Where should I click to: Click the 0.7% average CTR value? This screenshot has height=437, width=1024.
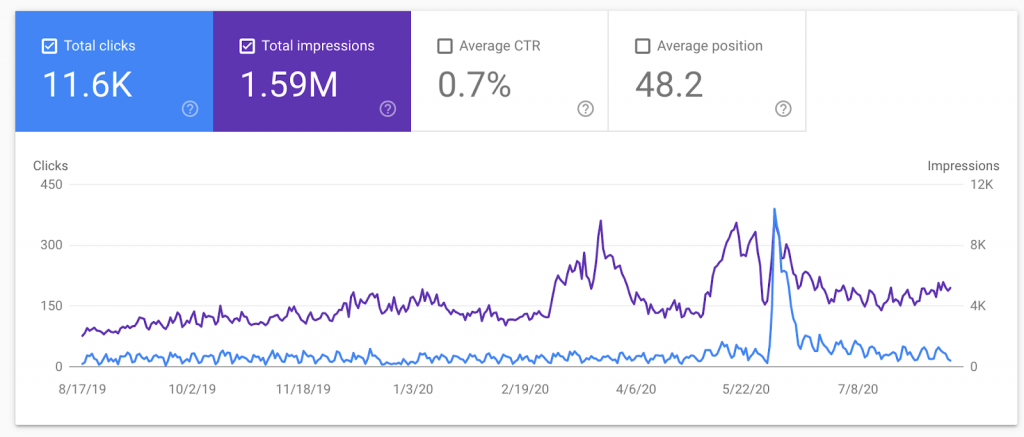click(x=474, y=86)
